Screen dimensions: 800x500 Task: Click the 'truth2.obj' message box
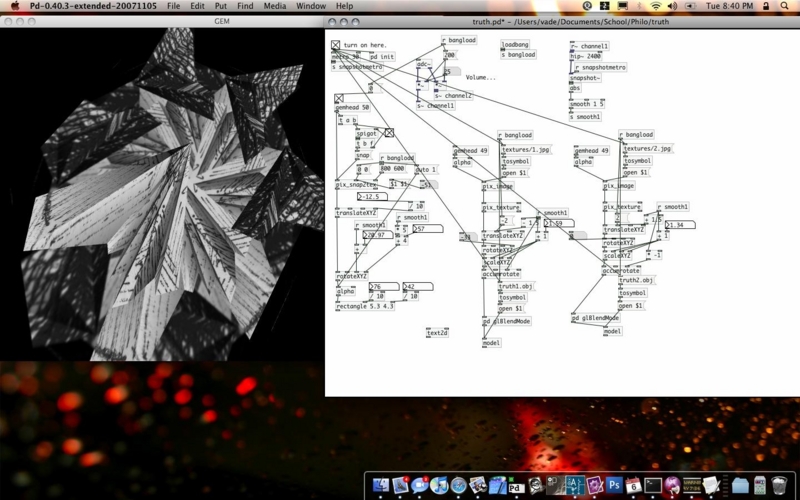(x=637, y=280)
